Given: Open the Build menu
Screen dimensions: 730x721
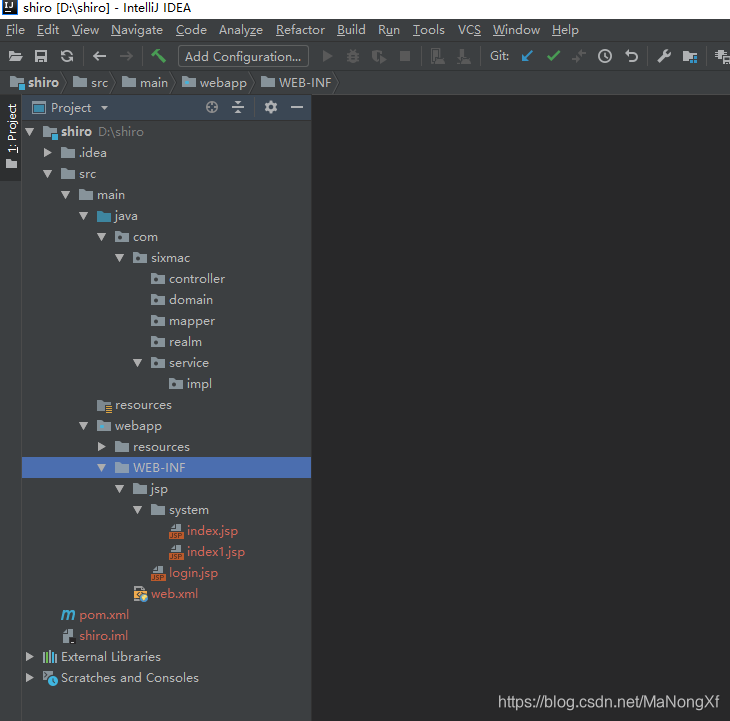Looking at the screenshot, I should 351,30.
